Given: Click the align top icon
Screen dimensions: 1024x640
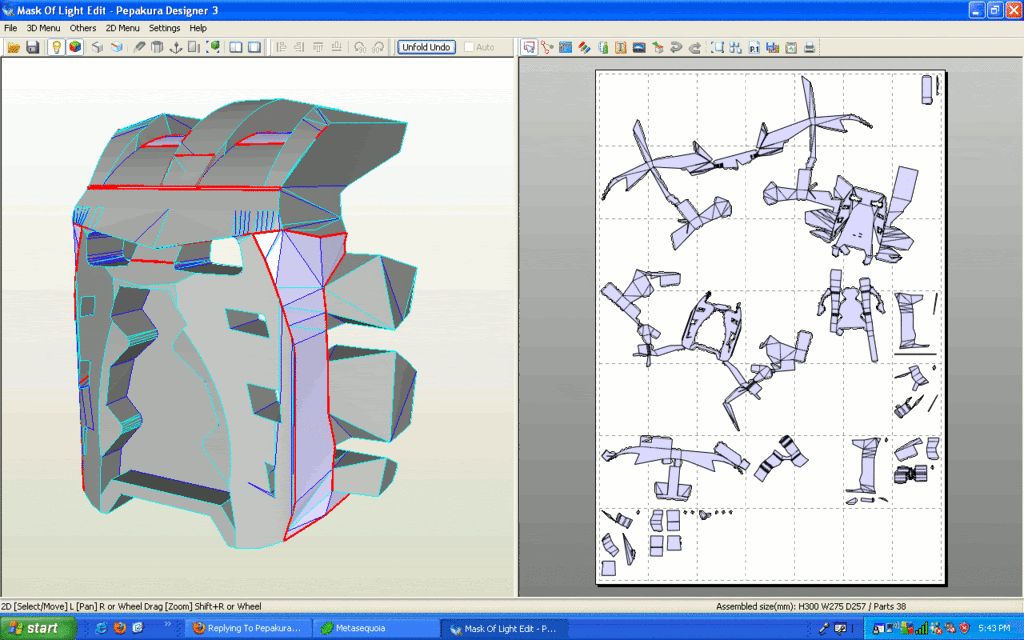Looking at the screenshot, I should point(318,47).
